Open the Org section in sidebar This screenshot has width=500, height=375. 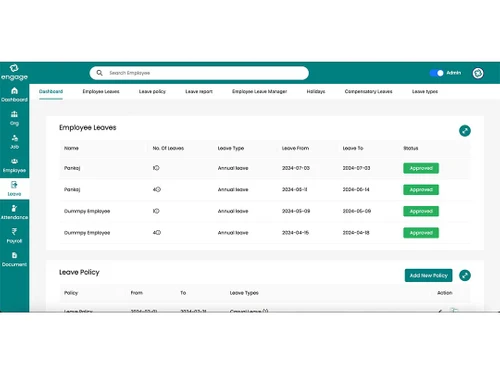point(14,118)
